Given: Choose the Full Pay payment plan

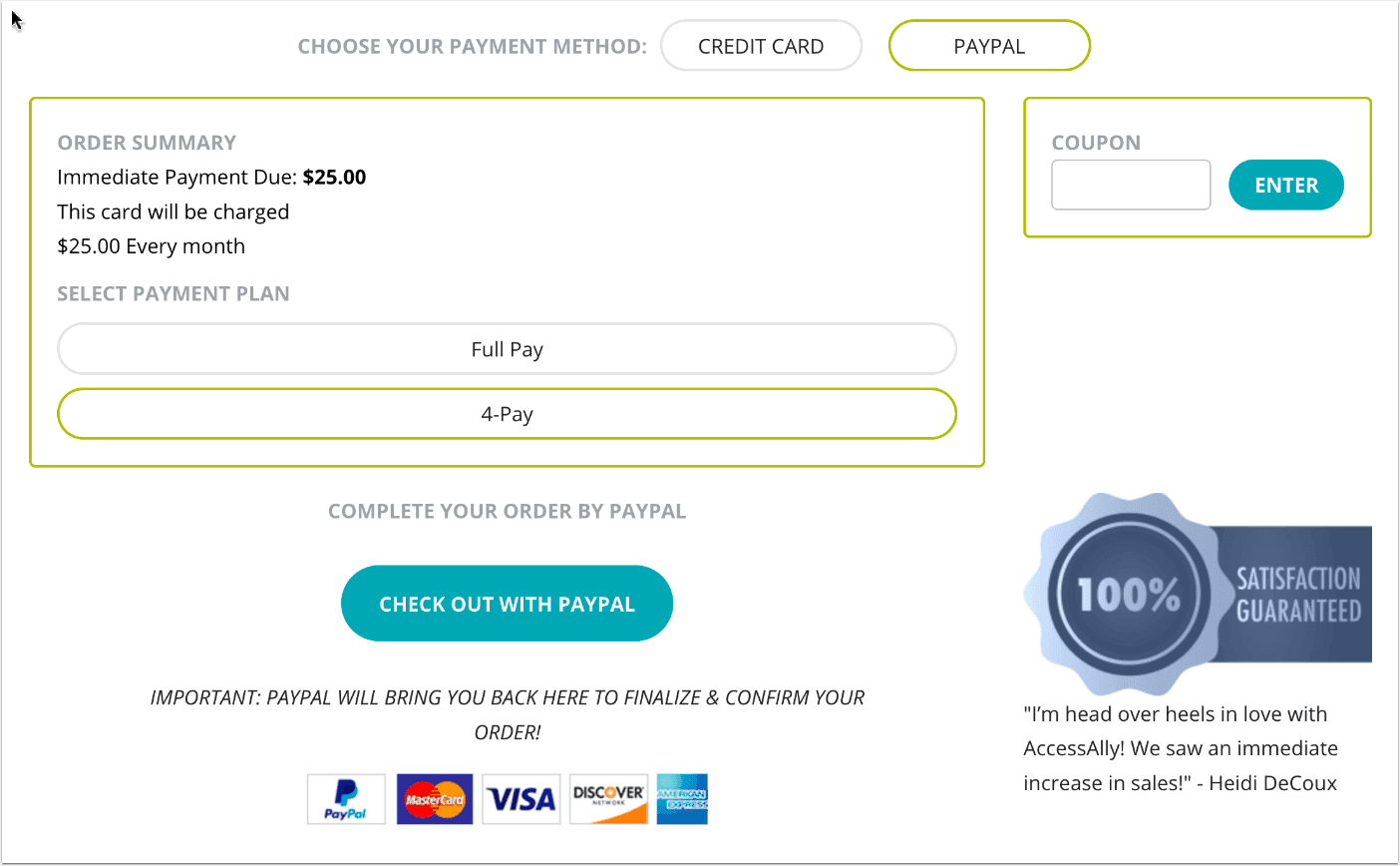Looking at the screenshot, I should [x=507, y=349].
